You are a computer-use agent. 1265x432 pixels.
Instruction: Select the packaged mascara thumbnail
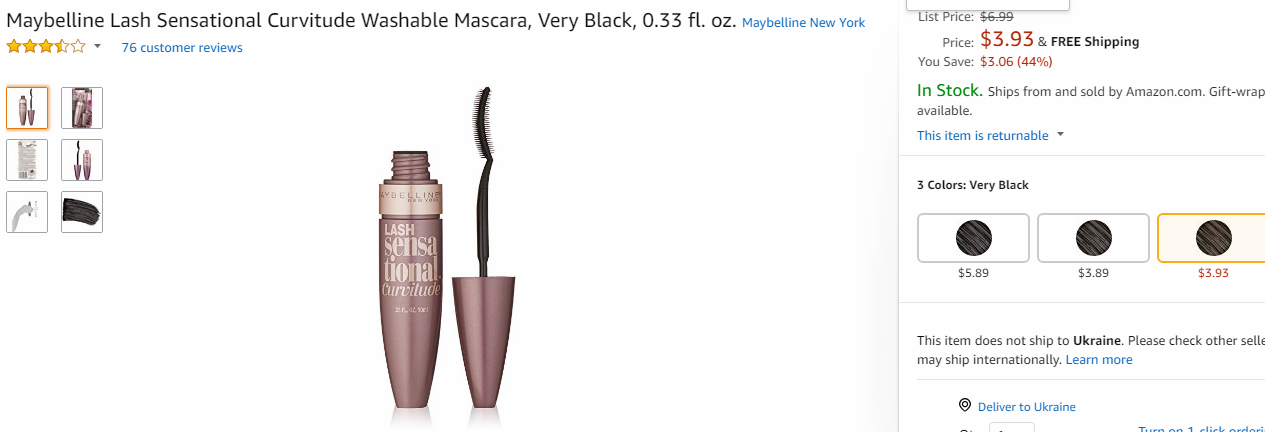click(x=82, y=108)
